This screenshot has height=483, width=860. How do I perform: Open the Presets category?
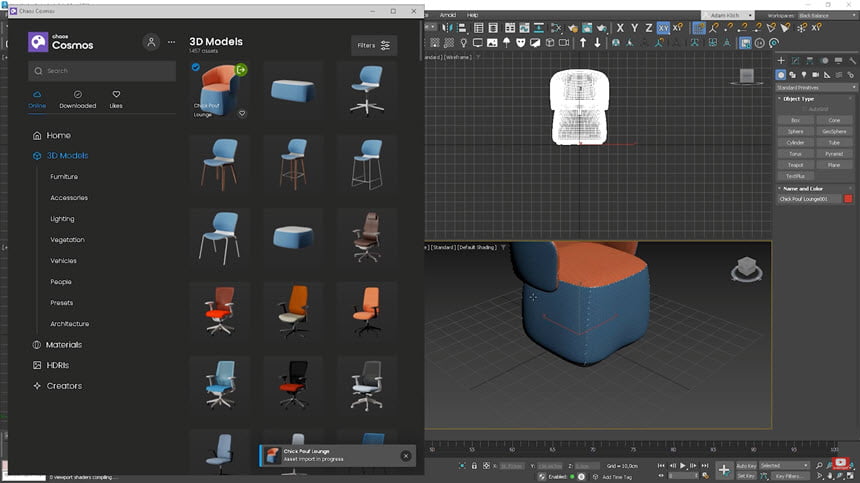61,303
